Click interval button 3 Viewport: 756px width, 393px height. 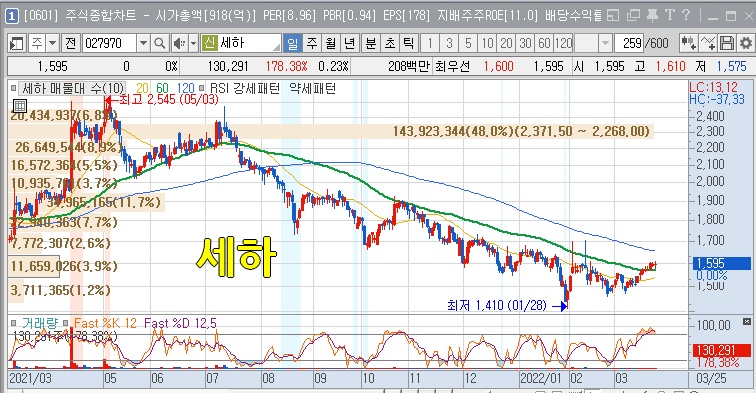coord(449,43)
